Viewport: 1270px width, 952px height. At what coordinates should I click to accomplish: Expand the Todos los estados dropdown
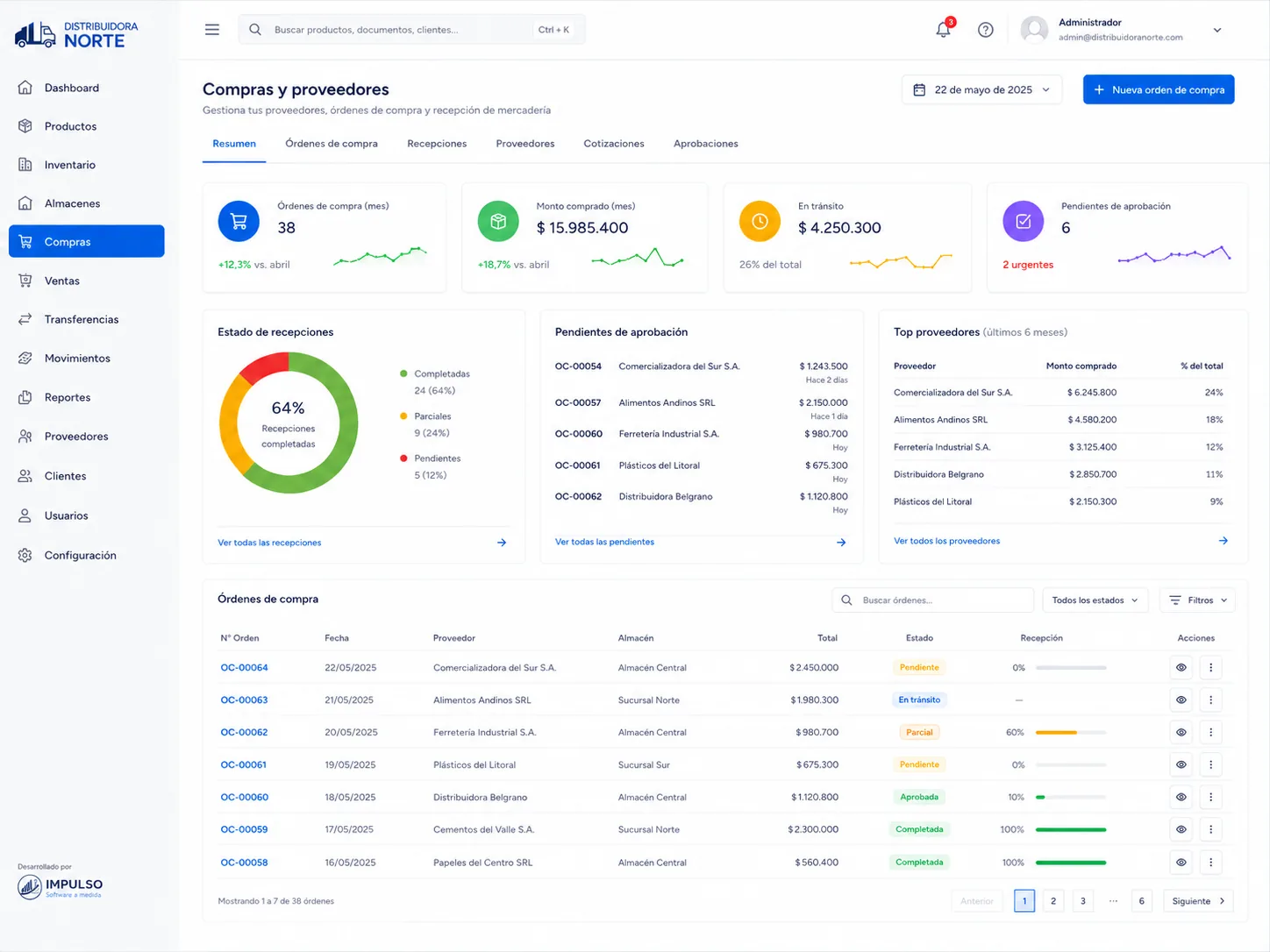1095,600
